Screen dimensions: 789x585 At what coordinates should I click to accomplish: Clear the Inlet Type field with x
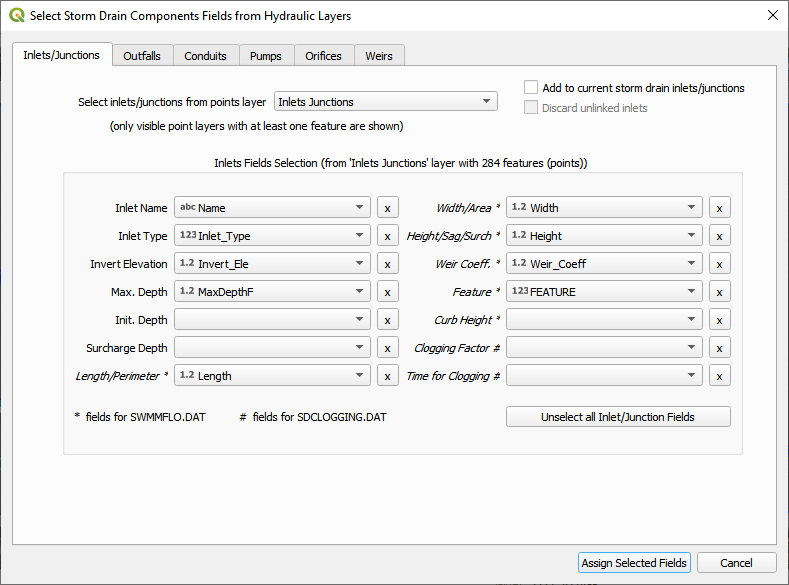pyautogui.click(x=388, y=236)
